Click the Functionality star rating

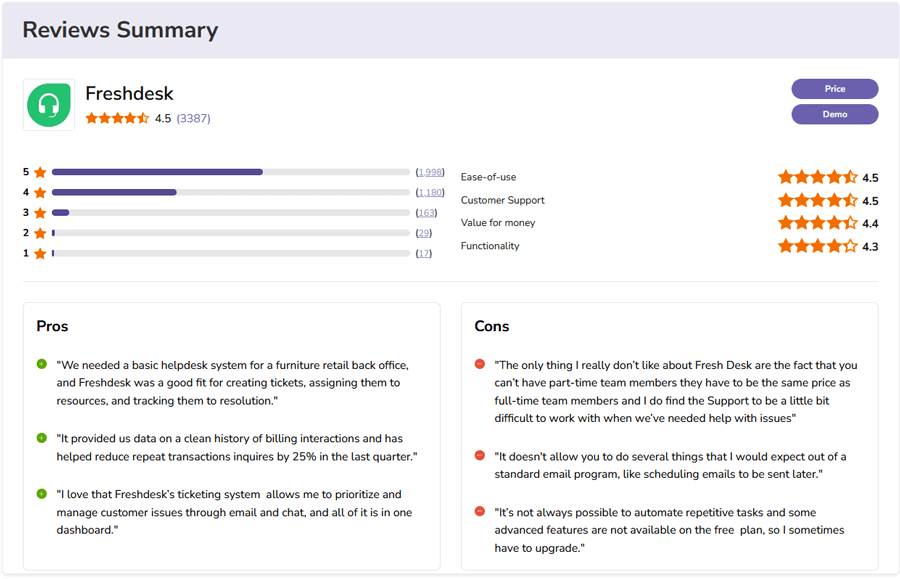(x=817, y=246)
